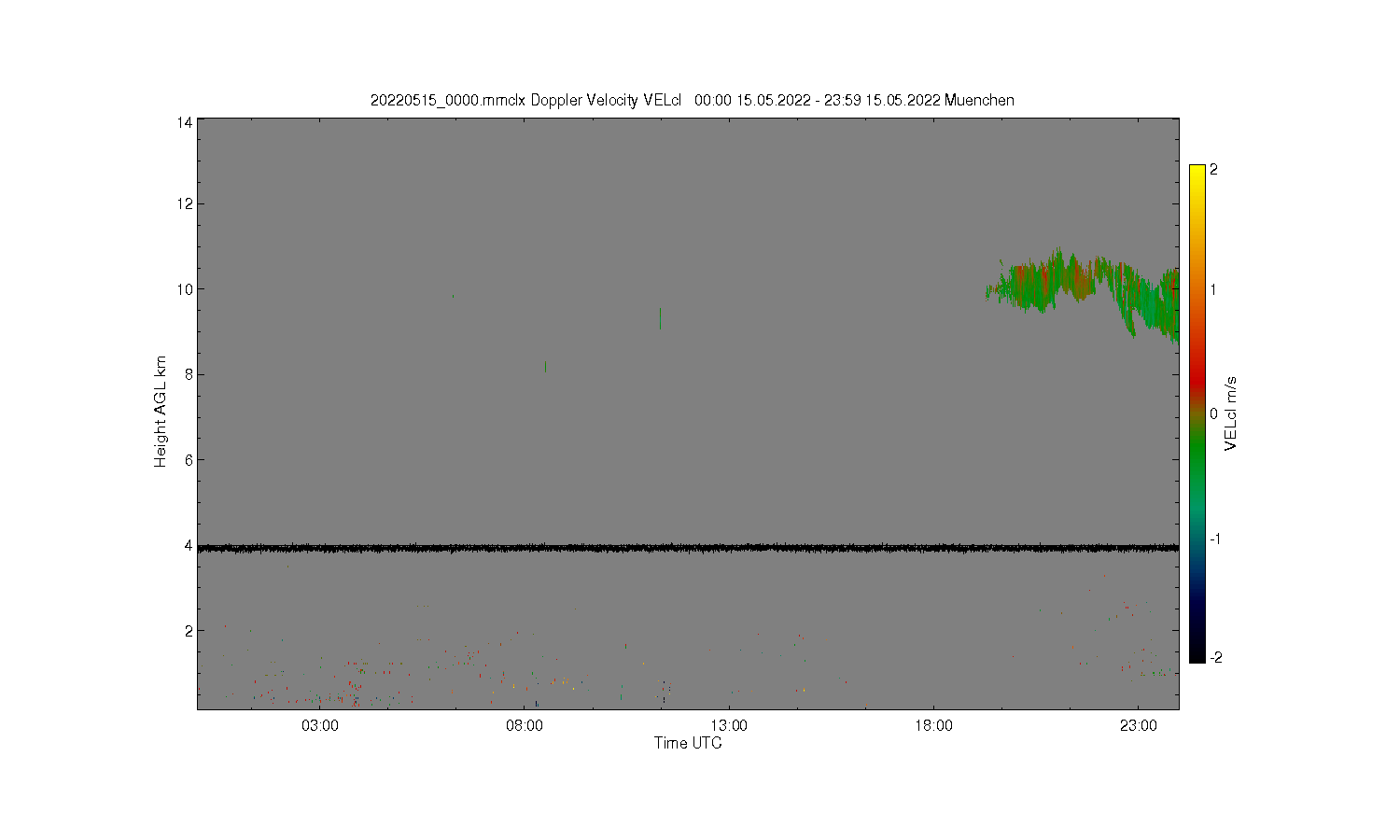Select the 18:00 time tick label
Viewport: 1400px width, 840px height.
[933, 726]
